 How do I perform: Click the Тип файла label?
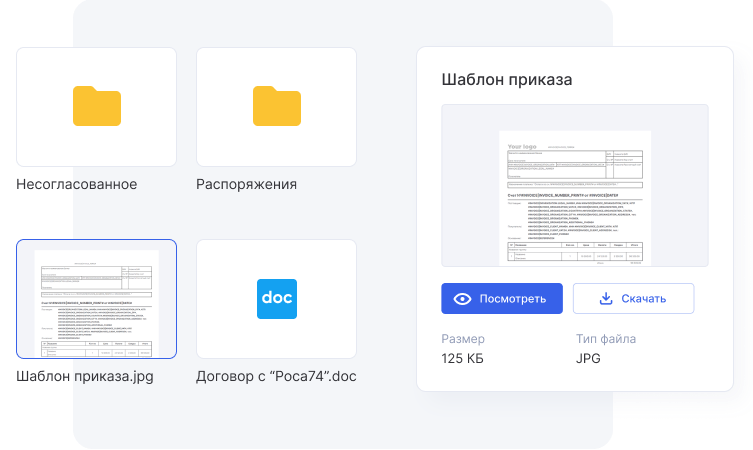point(606,339)
